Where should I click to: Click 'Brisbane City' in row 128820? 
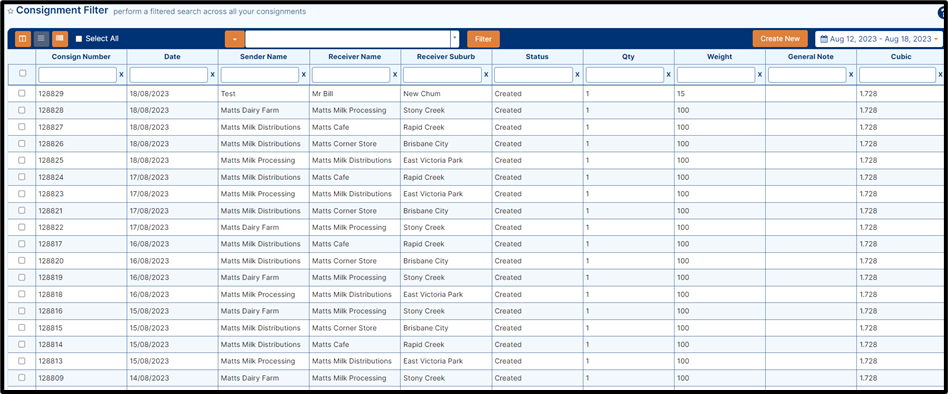pos(446,261)
